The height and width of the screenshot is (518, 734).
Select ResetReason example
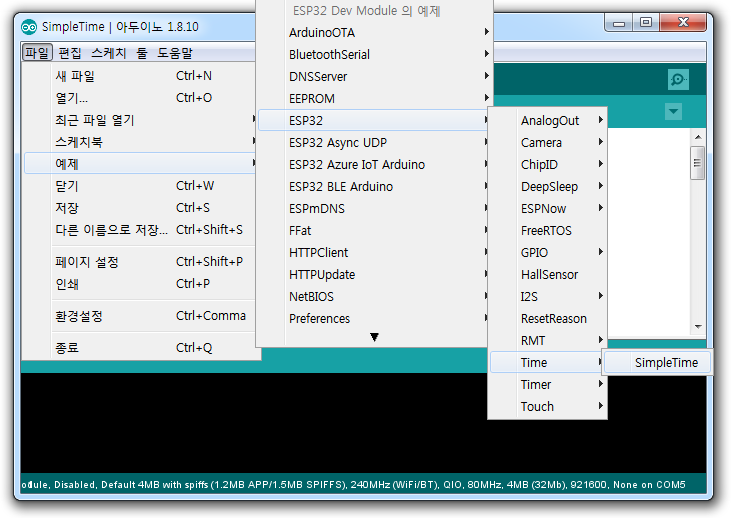[547, 318]
